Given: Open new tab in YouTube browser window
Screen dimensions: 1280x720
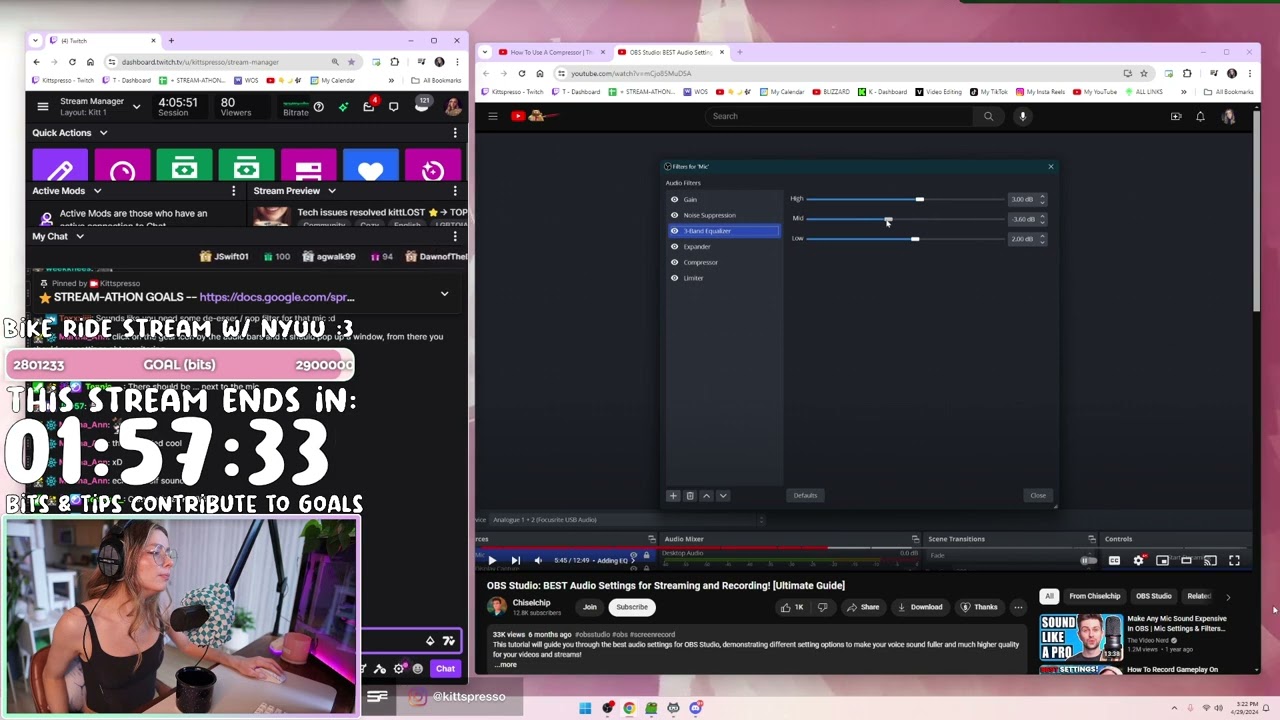Looking at the screenshot, I should click(x=740, y=52).
